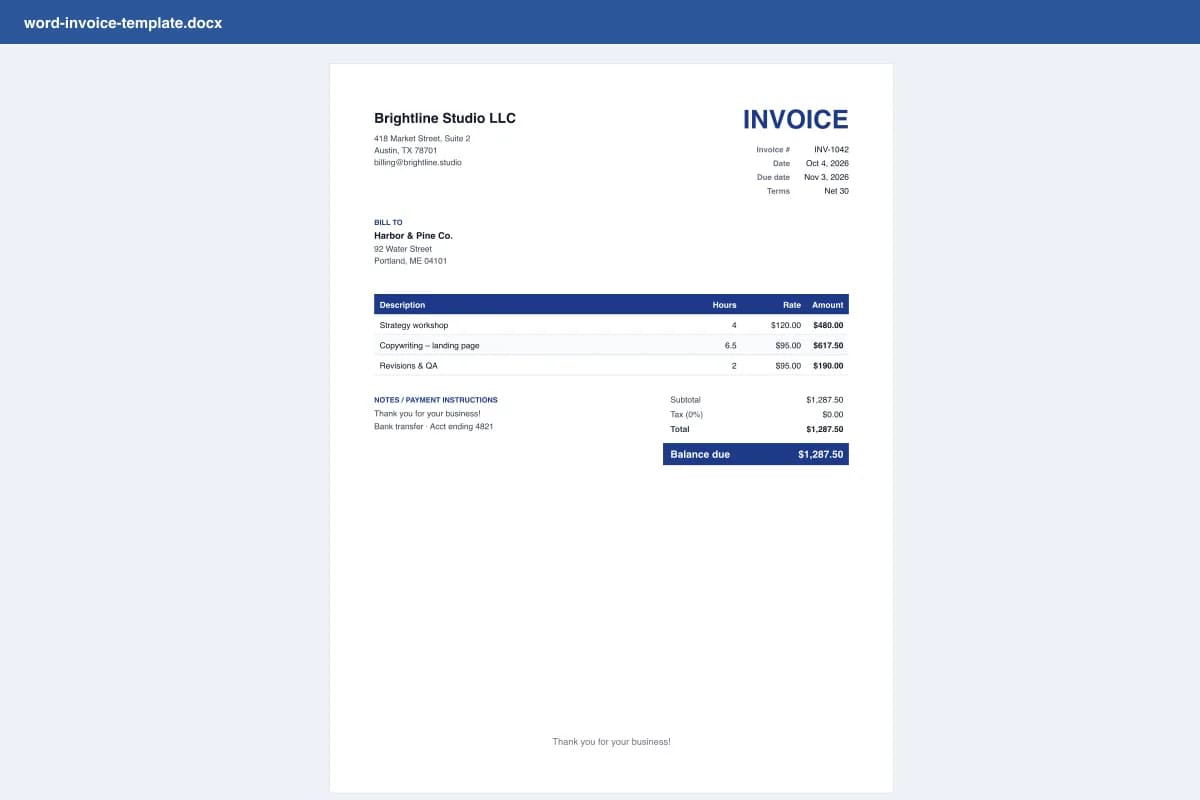The height and width of the screenshot is (800, 1200).
Task: Select the Revisions & QA description cell
Action: coord(408,366)
